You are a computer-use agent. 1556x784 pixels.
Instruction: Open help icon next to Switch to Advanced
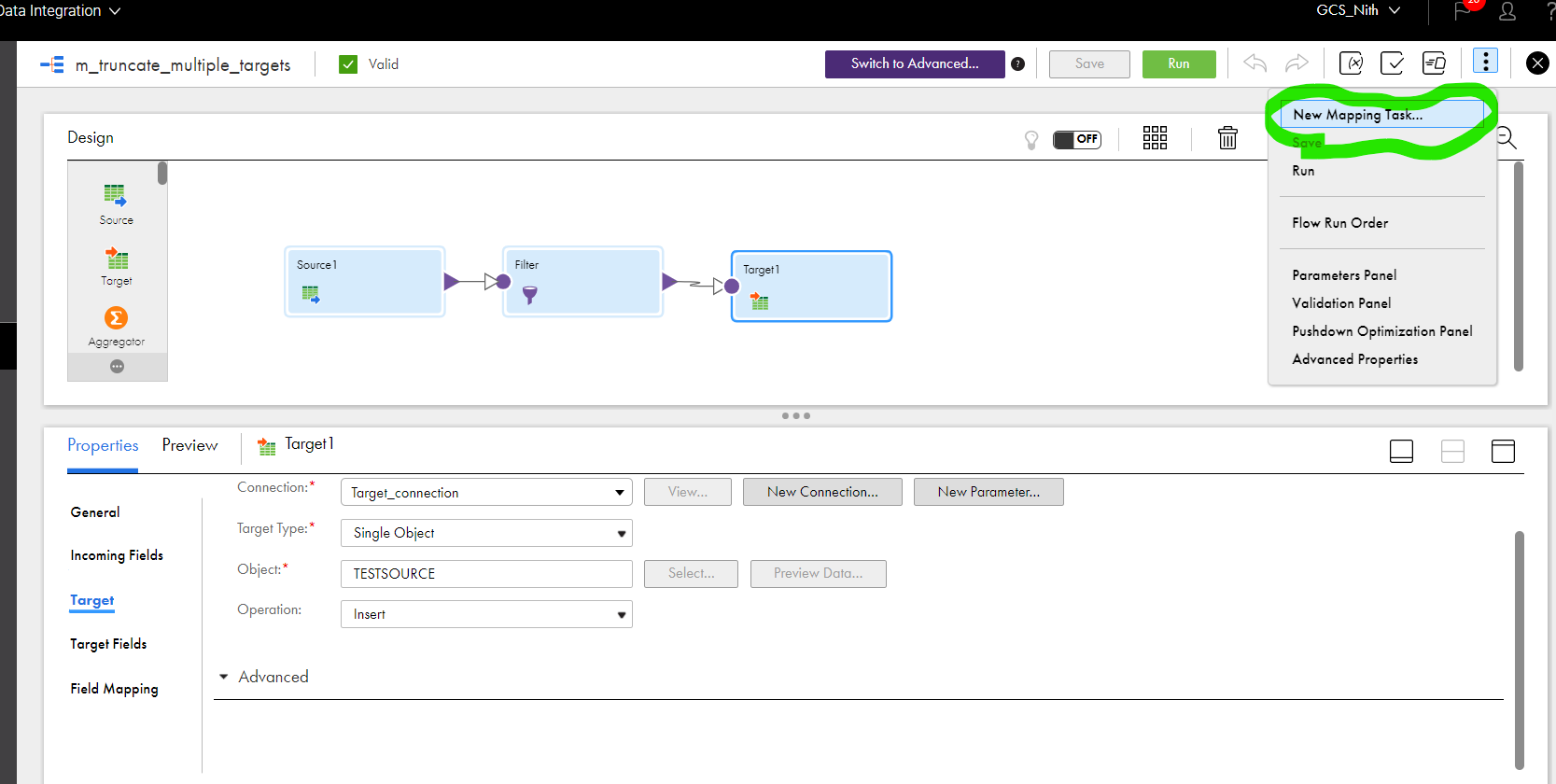(x=1017, y=64)
